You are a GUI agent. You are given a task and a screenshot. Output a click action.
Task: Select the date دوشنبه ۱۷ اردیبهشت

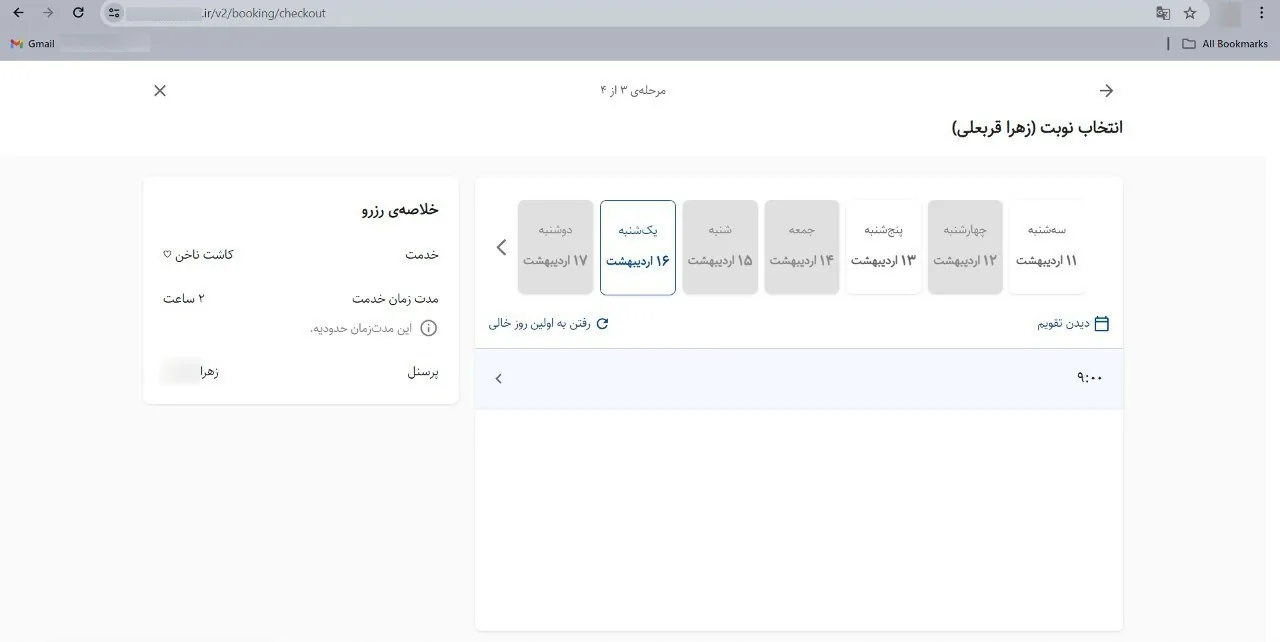tap(555, 247)
